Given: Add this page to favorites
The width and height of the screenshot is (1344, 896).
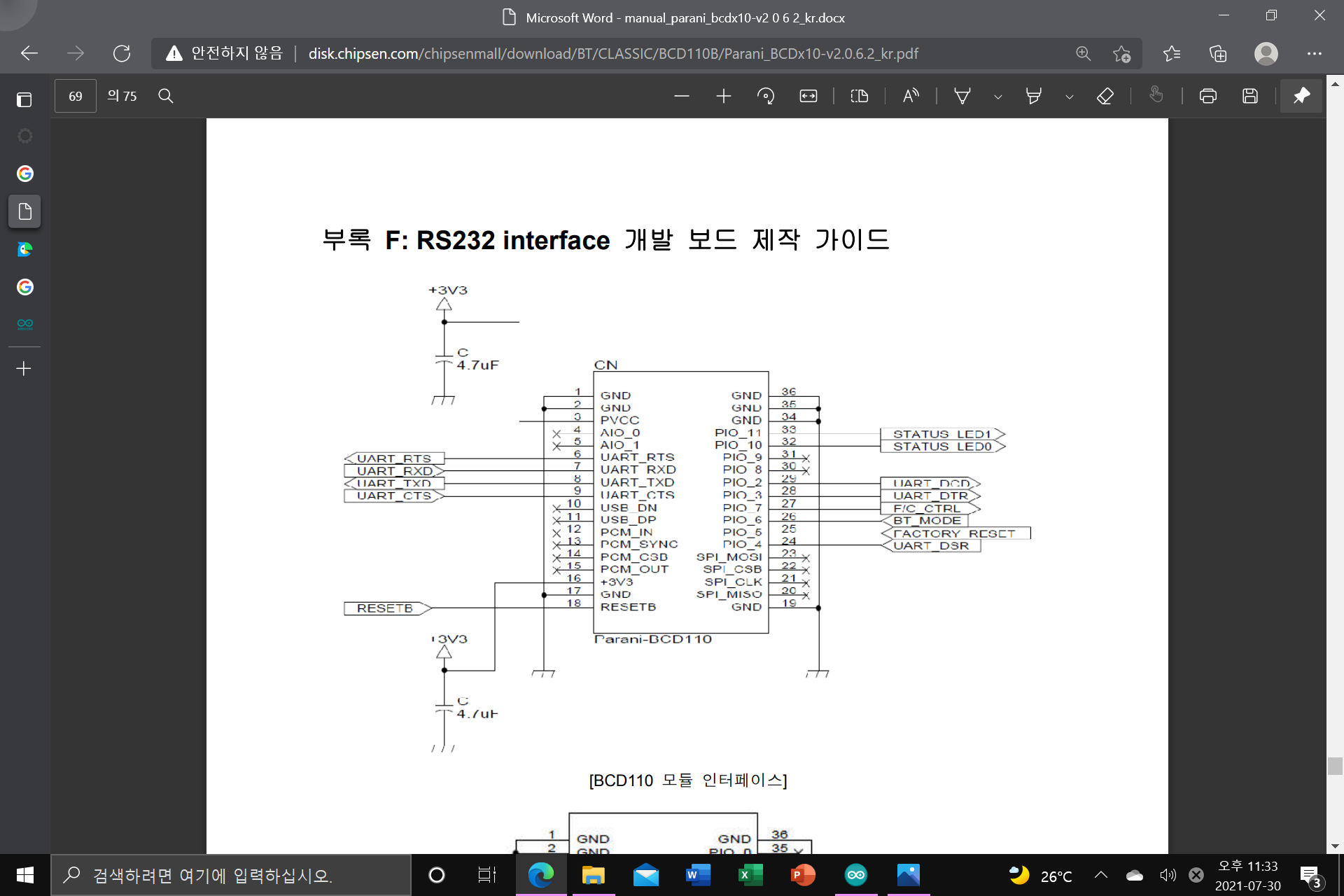Looking at the screenshot, I should (x=1123, y=53).
